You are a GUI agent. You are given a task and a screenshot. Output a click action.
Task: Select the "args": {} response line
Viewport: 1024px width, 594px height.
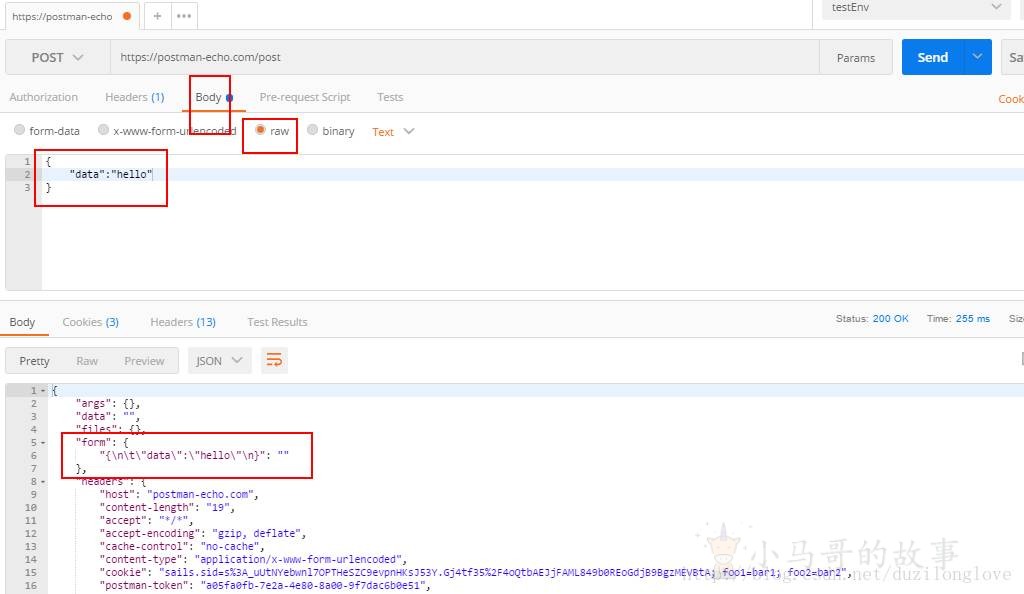click(x=108, y=403)
